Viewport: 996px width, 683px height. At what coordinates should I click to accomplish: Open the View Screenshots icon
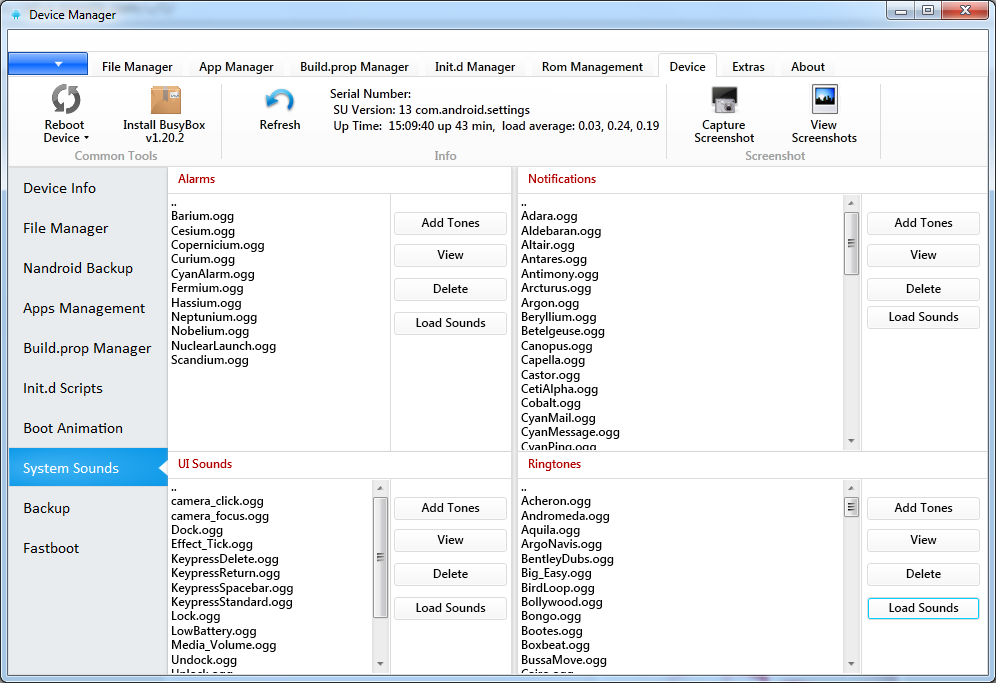tap(824, 100)
